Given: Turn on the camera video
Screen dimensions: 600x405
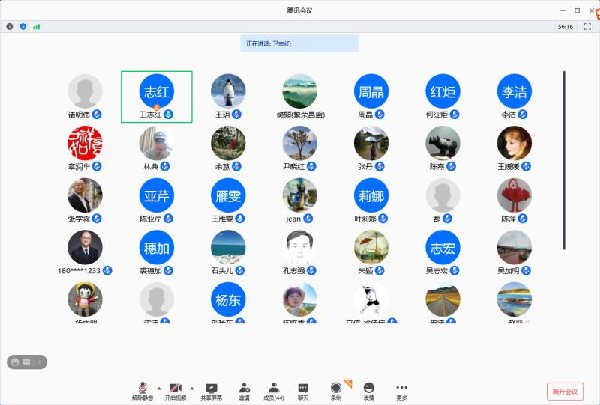Looking at the screenshot, I should tap(177, 388).
